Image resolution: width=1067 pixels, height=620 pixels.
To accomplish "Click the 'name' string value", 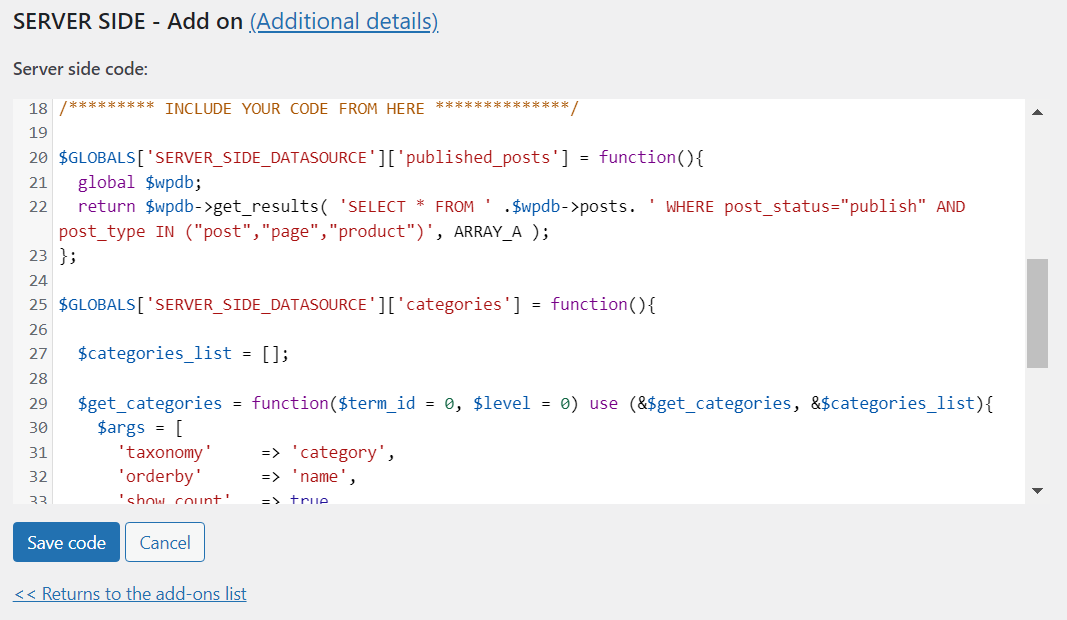I will point(318,476).
